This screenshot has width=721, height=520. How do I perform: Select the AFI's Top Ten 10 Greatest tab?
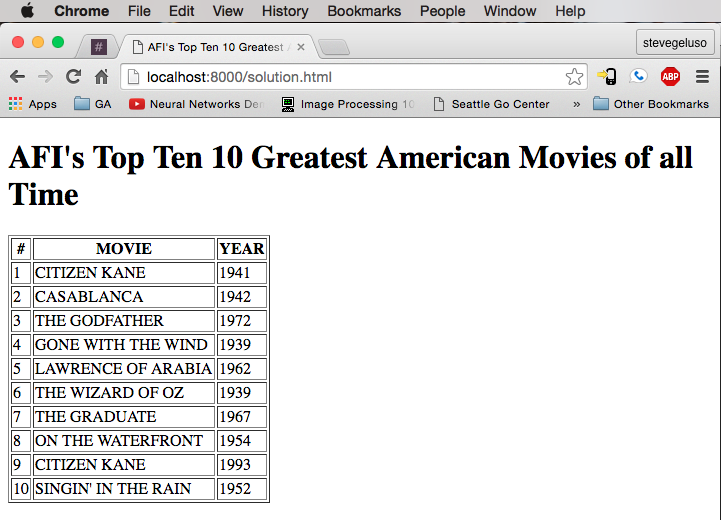pos(216,47)
